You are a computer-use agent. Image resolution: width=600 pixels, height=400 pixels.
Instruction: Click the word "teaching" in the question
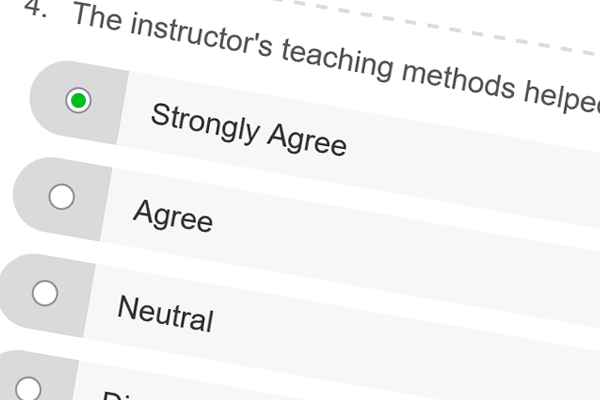coord(338,61)
